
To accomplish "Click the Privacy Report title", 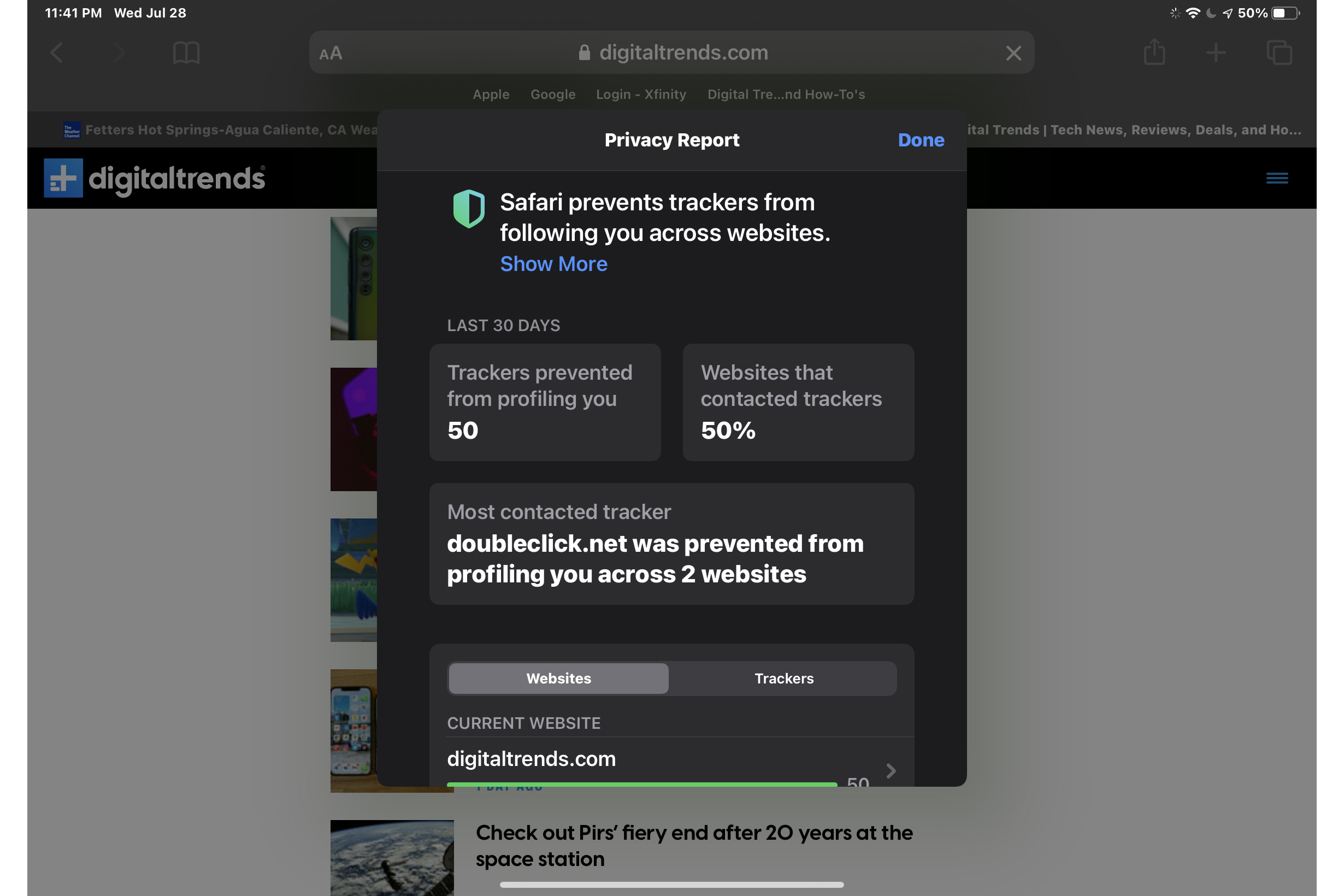I will pyautogui.click(x=671, y=140).
